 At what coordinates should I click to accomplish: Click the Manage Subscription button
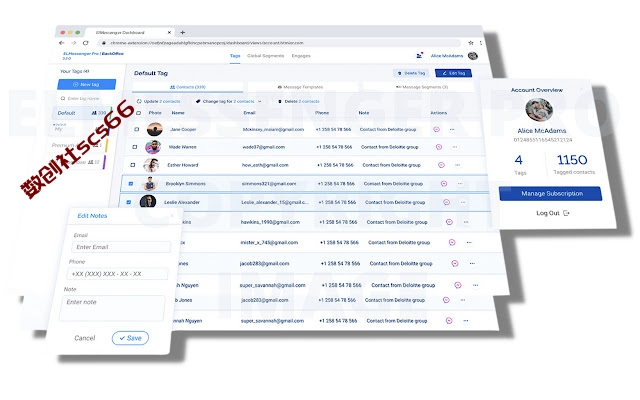(x=551, y=193)
